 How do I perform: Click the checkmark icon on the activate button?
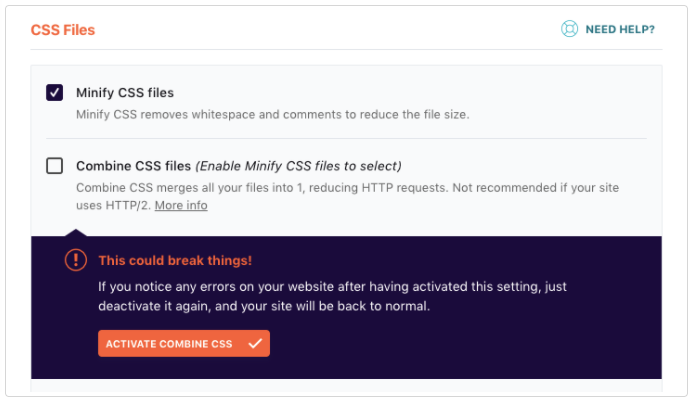pyautogui.click(x=255, y=344)
